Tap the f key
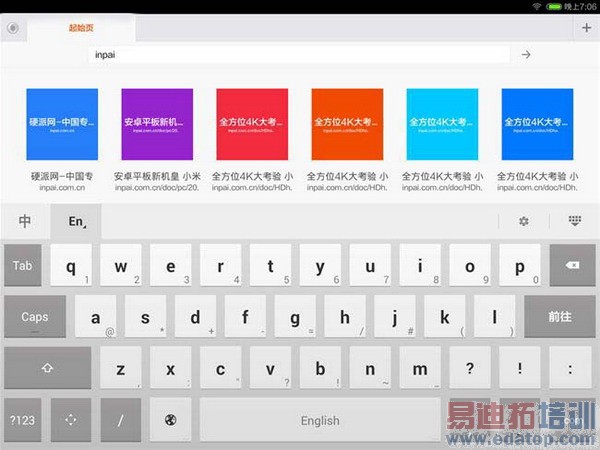This screenshot has height=450, width=600. [x=245, y=316]
